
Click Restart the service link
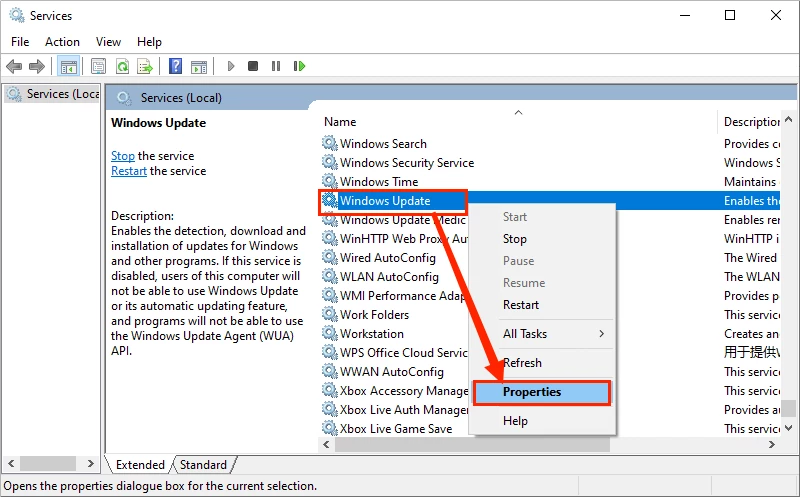click(x=129, y=171)
